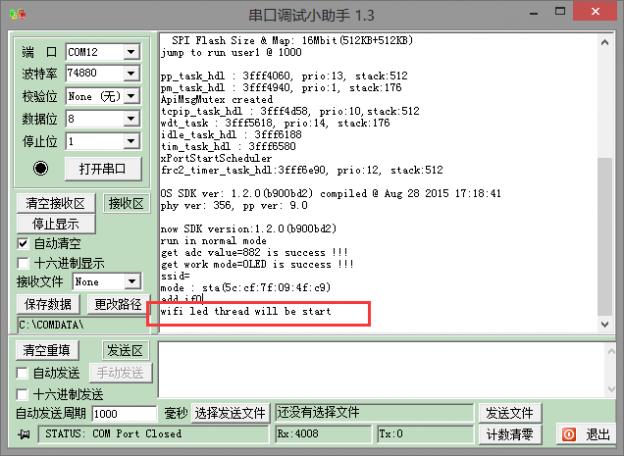The height and width of the screenshot is (456, 624).
Task: Click the C:\COMDATA\ path field
Action: coord(82,325)
